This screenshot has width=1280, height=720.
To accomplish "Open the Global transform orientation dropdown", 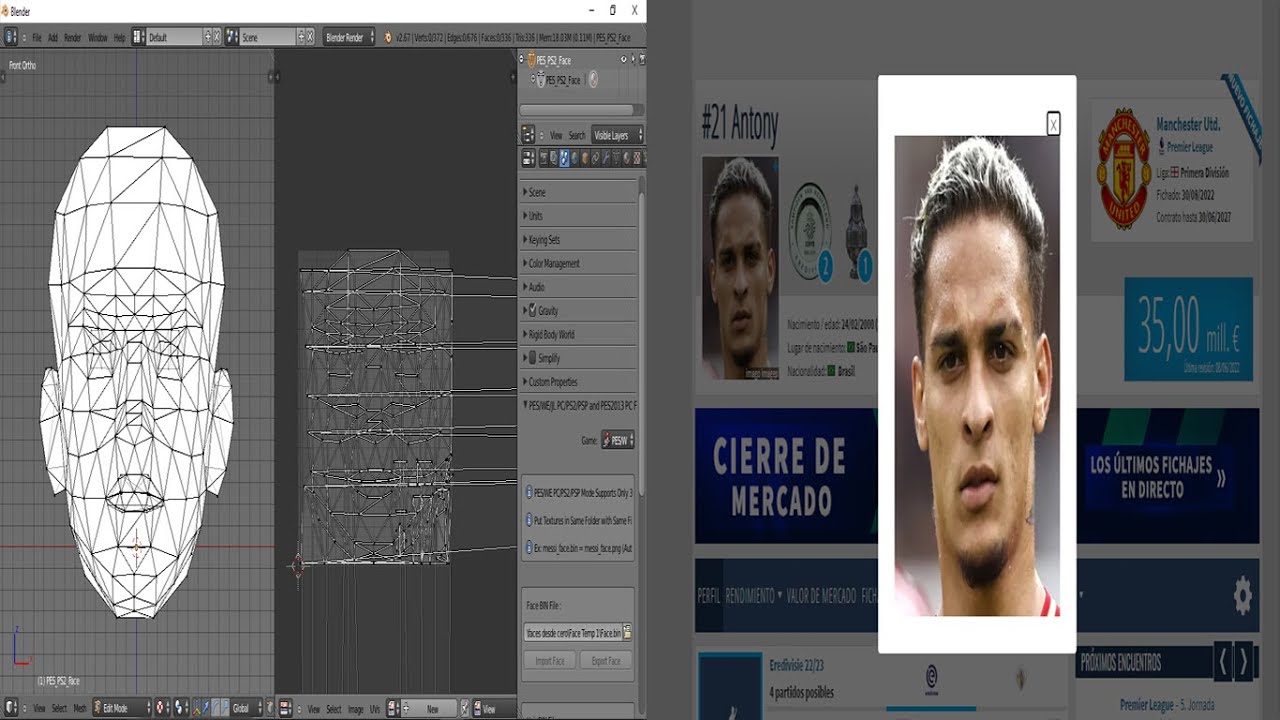I will click(x=247, y=708).
